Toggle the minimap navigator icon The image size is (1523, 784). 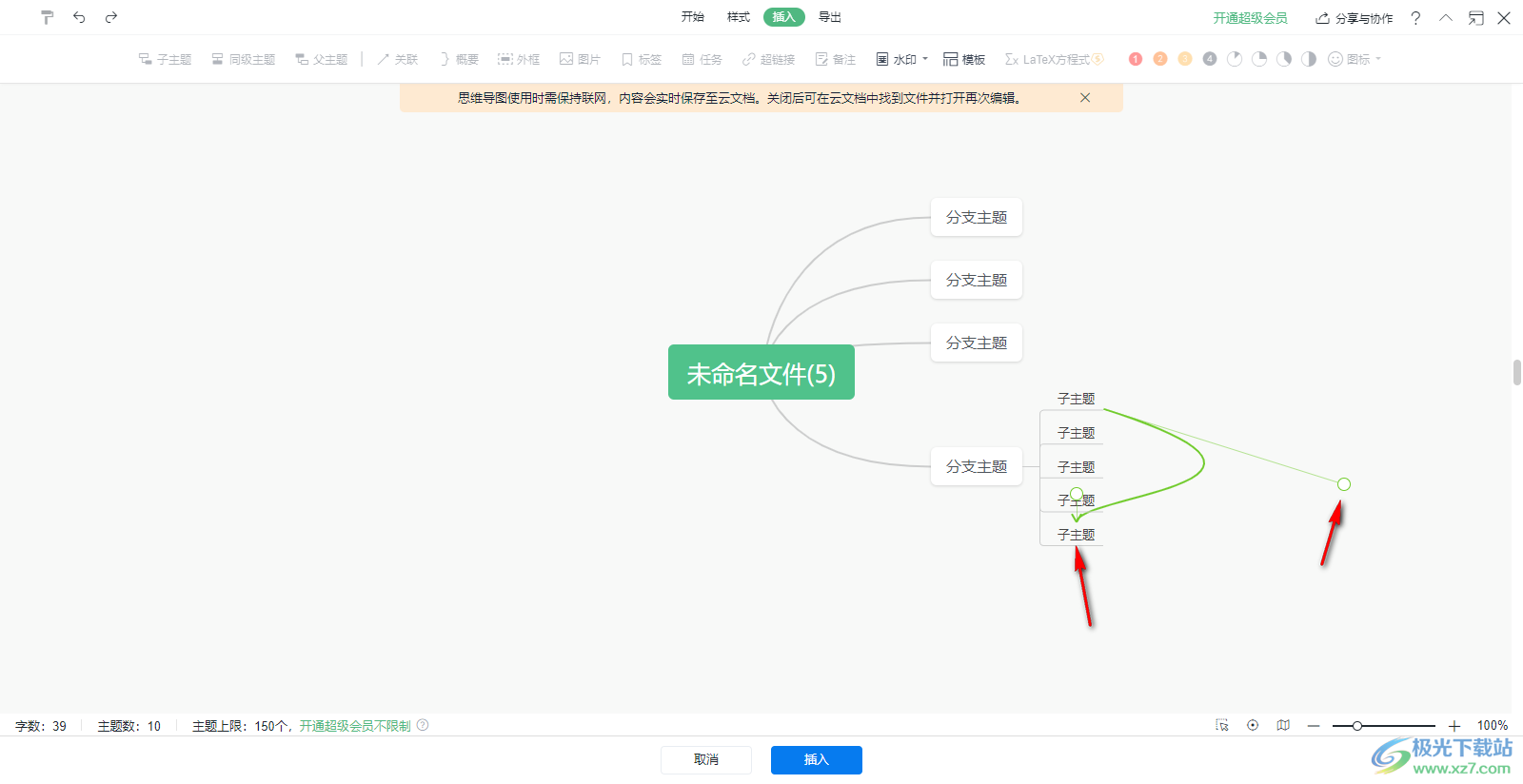pos(1283,725)
